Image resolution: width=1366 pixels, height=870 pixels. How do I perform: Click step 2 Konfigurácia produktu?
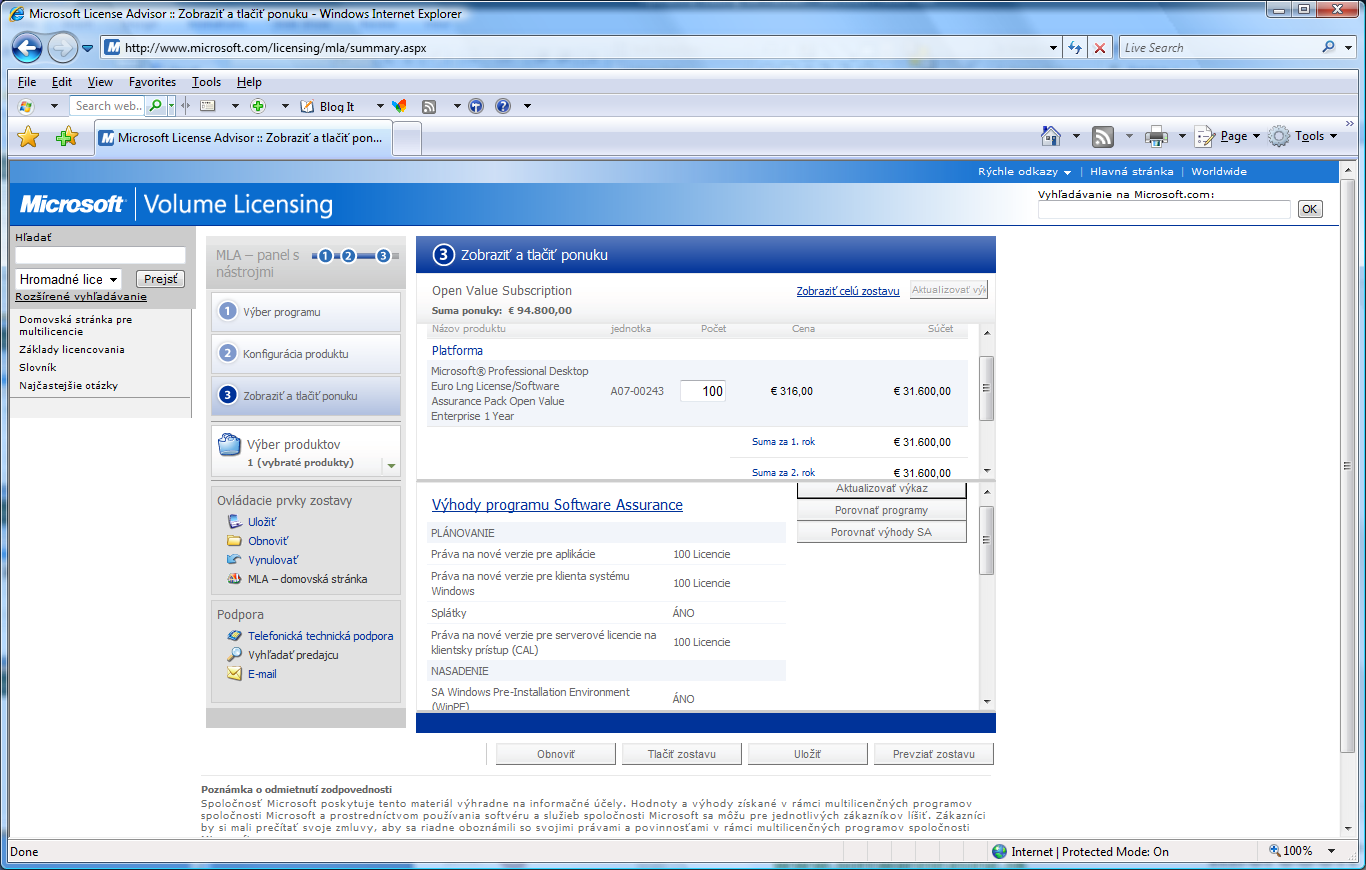point(305,354)
